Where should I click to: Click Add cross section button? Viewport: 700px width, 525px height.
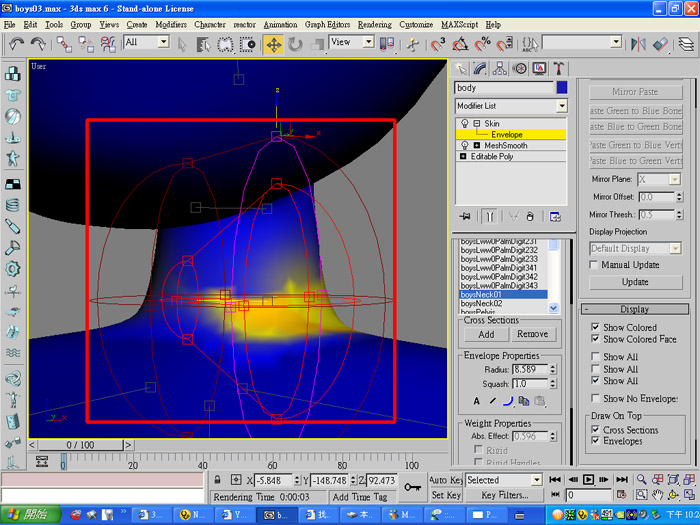coord(486,334)
